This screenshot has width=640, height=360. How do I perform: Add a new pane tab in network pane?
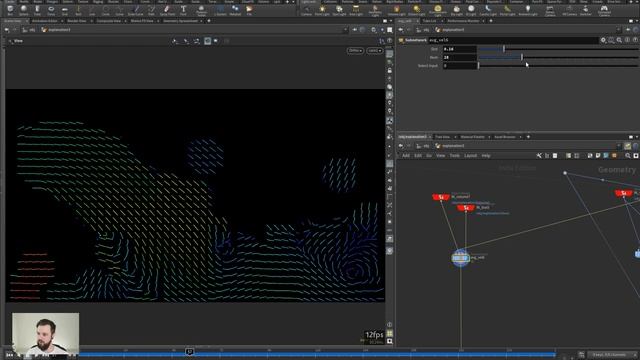[x=528, y=137]
